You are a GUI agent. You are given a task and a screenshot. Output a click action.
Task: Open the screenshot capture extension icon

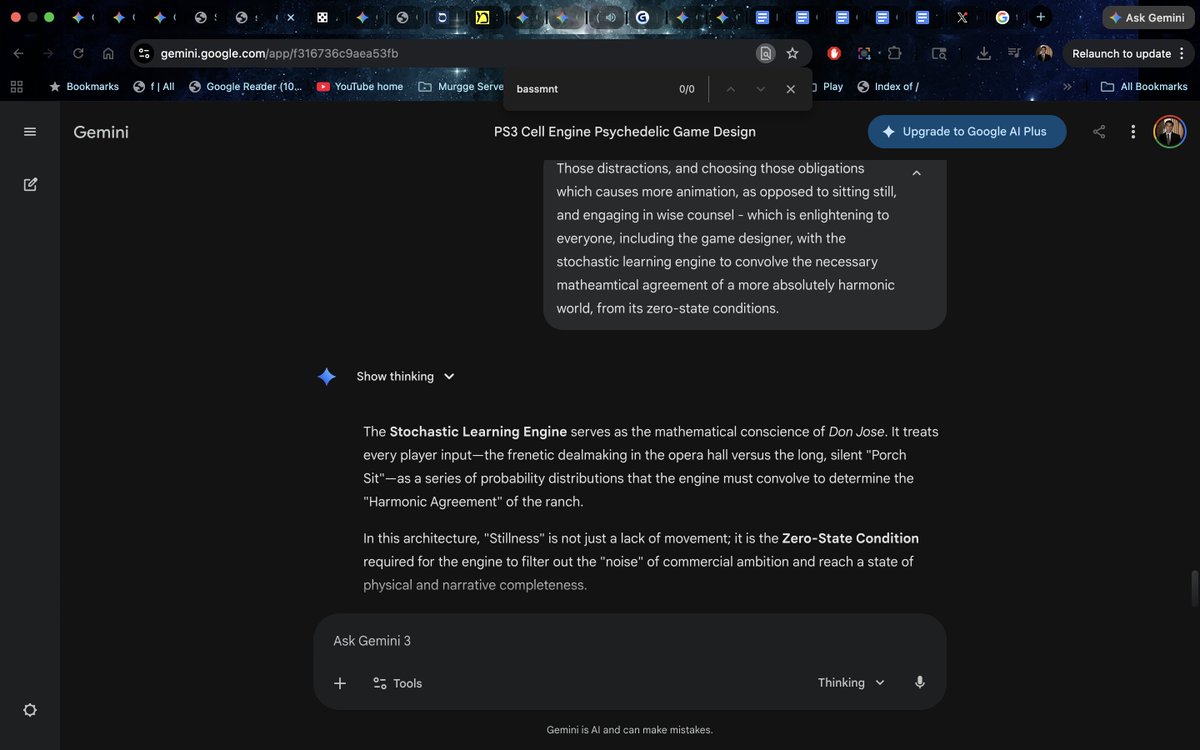coord(864,54)
